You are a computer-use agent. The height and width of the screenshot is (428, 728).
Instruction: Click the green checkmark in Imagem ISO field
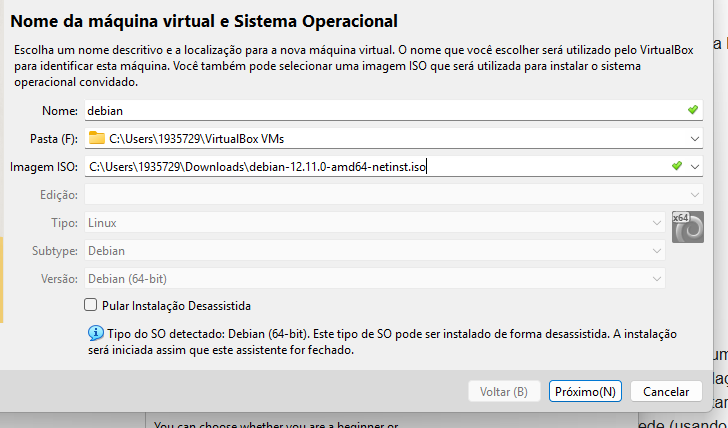point(677,166)
